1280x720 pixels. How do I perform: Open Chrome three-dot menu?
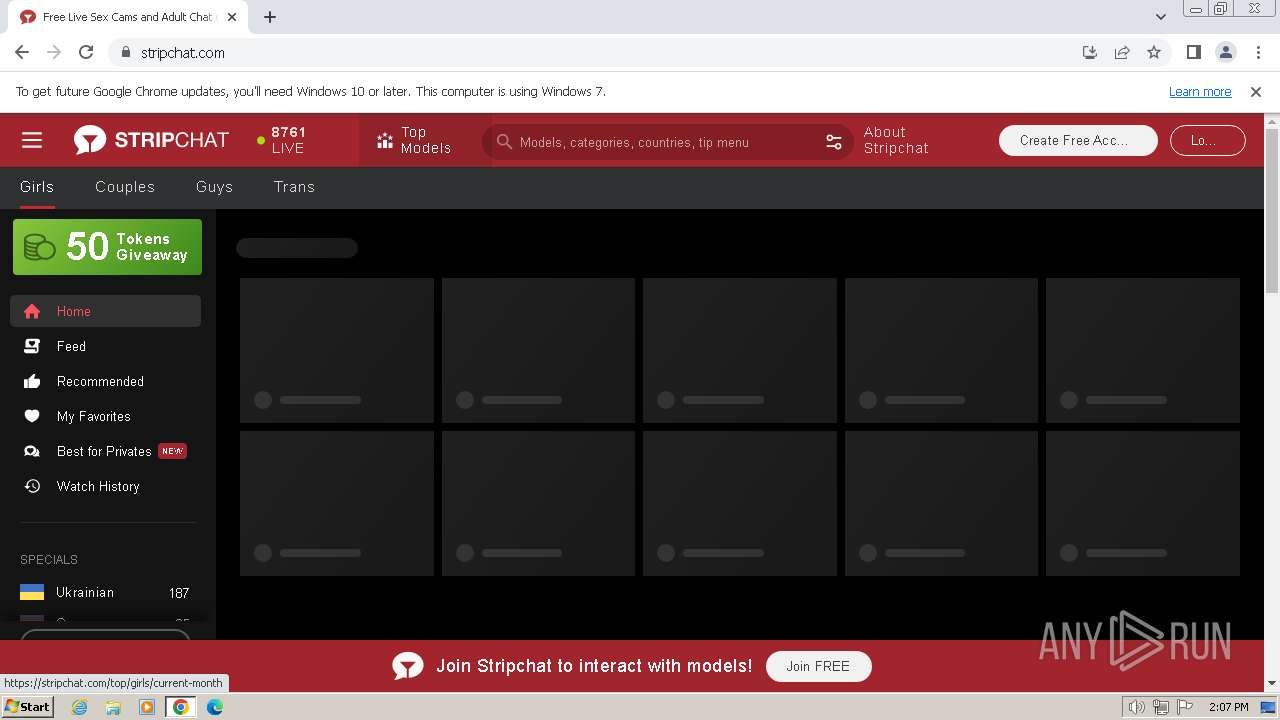click(1257, 52)
